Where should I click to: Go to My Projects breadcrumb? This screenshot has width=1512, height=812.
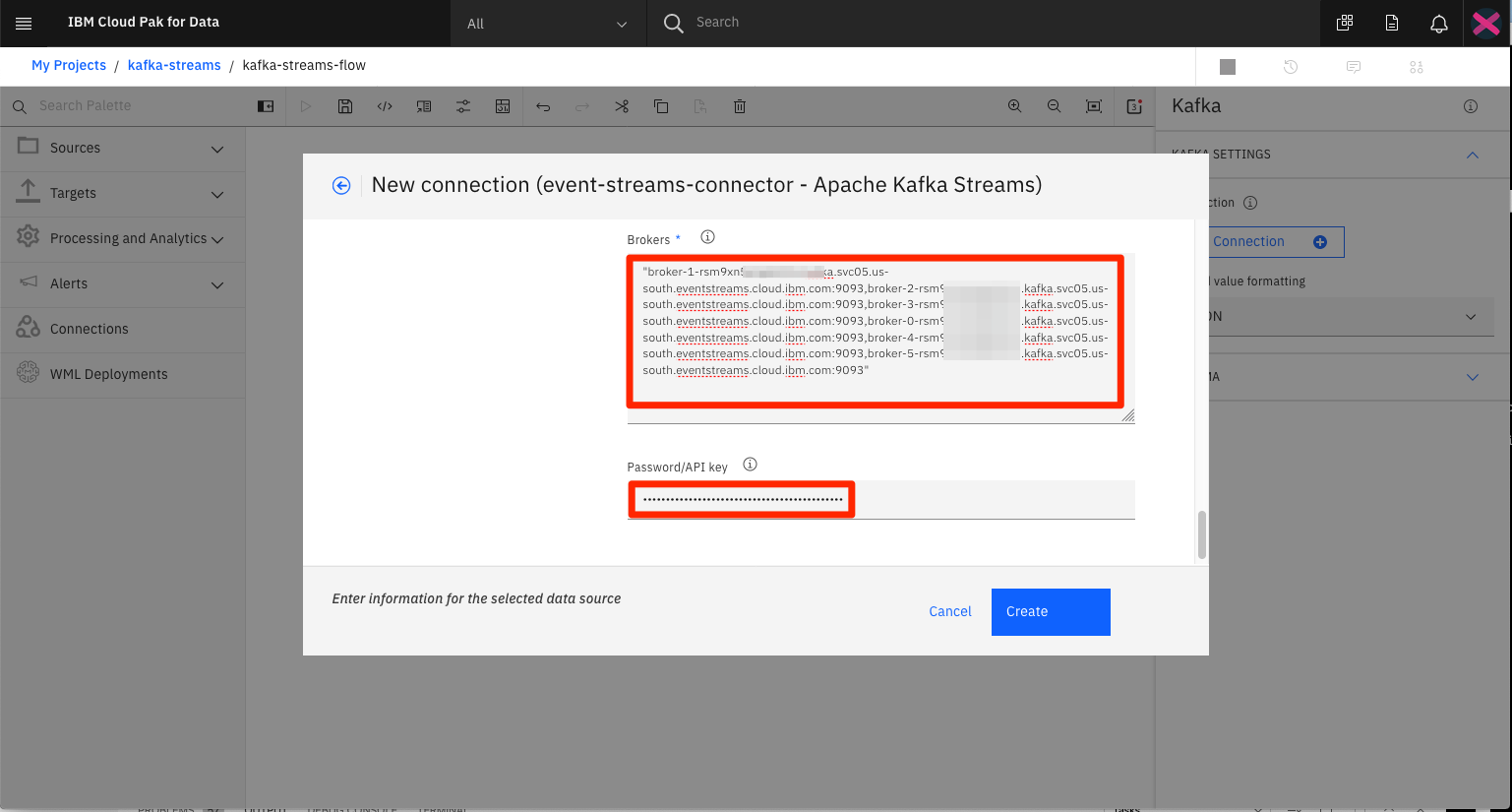(x=69, y=65)
